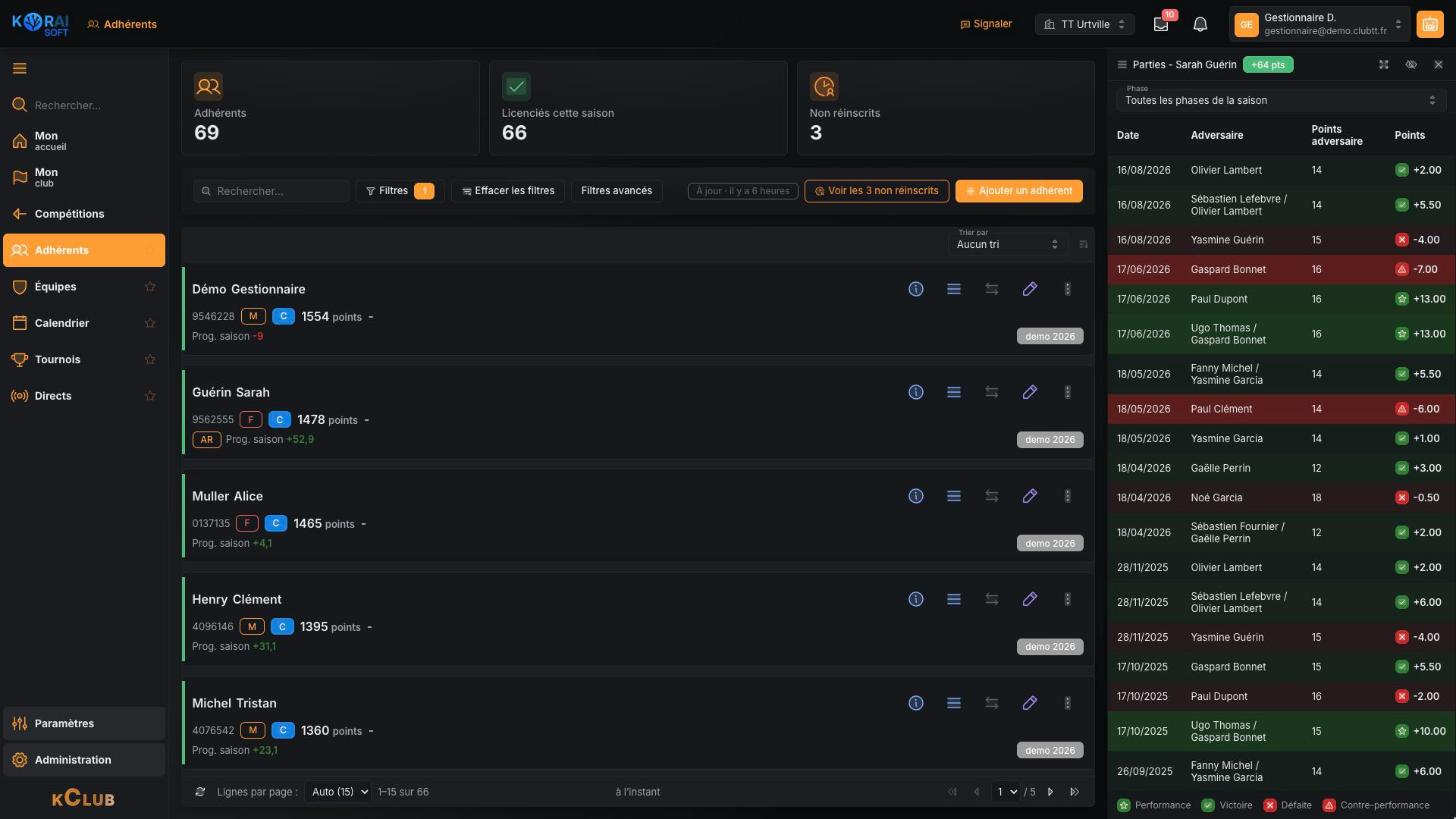Toggle favorite star for Tournois
Viewport: 1456px width, 819px height.
click(150, 359)
